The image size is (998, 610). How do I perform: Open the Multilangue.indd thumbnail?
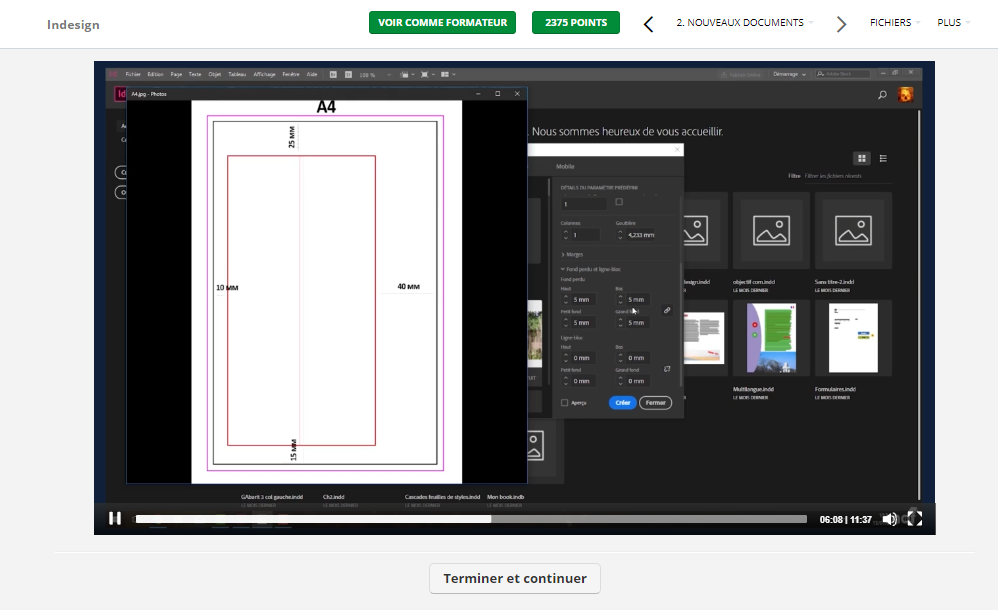pos(771,337)
